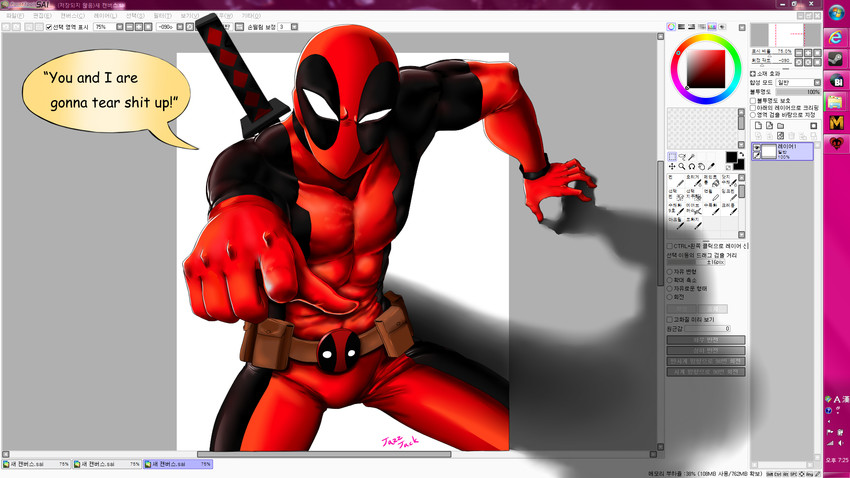Open Steam from the taskbar

click(x=836, y=59)
